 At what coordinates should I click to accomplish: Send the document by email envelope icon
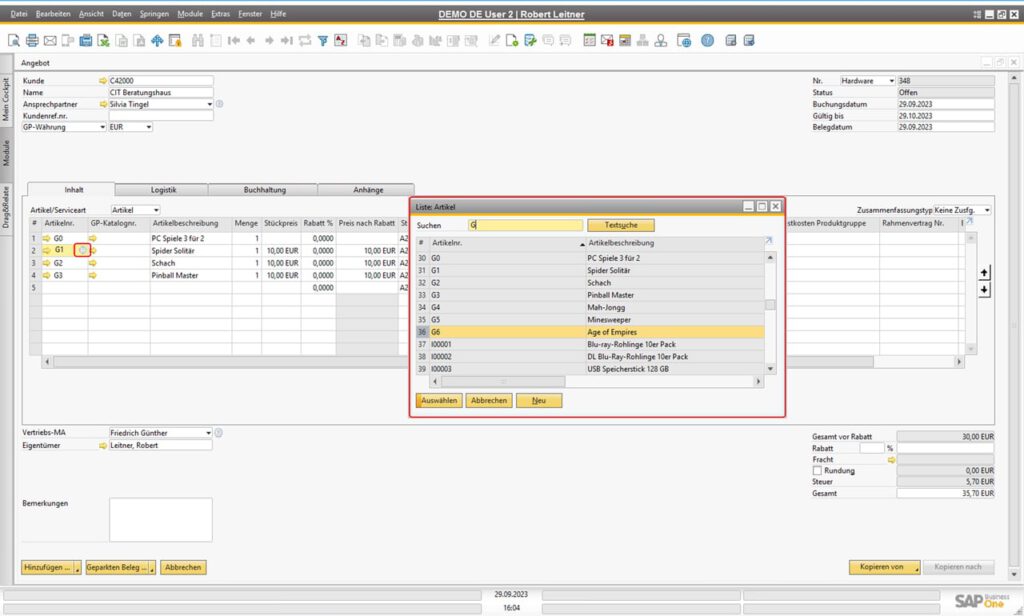coord(50,41)
